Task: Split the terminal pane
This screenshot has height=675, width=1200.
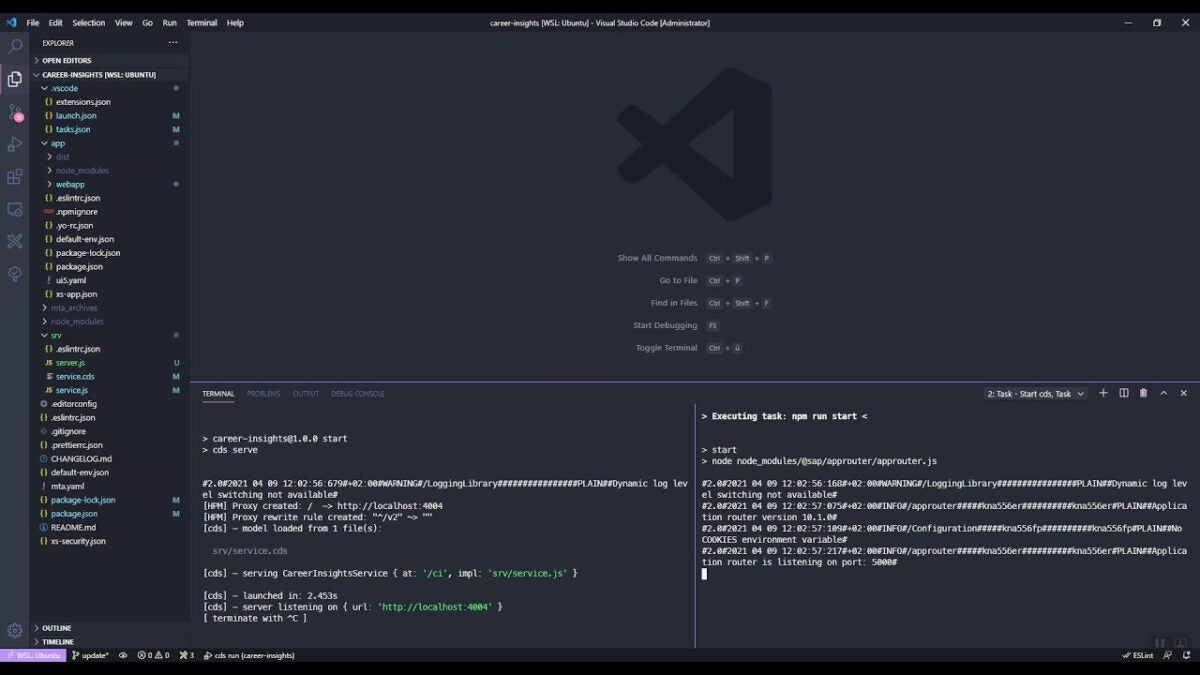Action: (x=1123, y=393)
